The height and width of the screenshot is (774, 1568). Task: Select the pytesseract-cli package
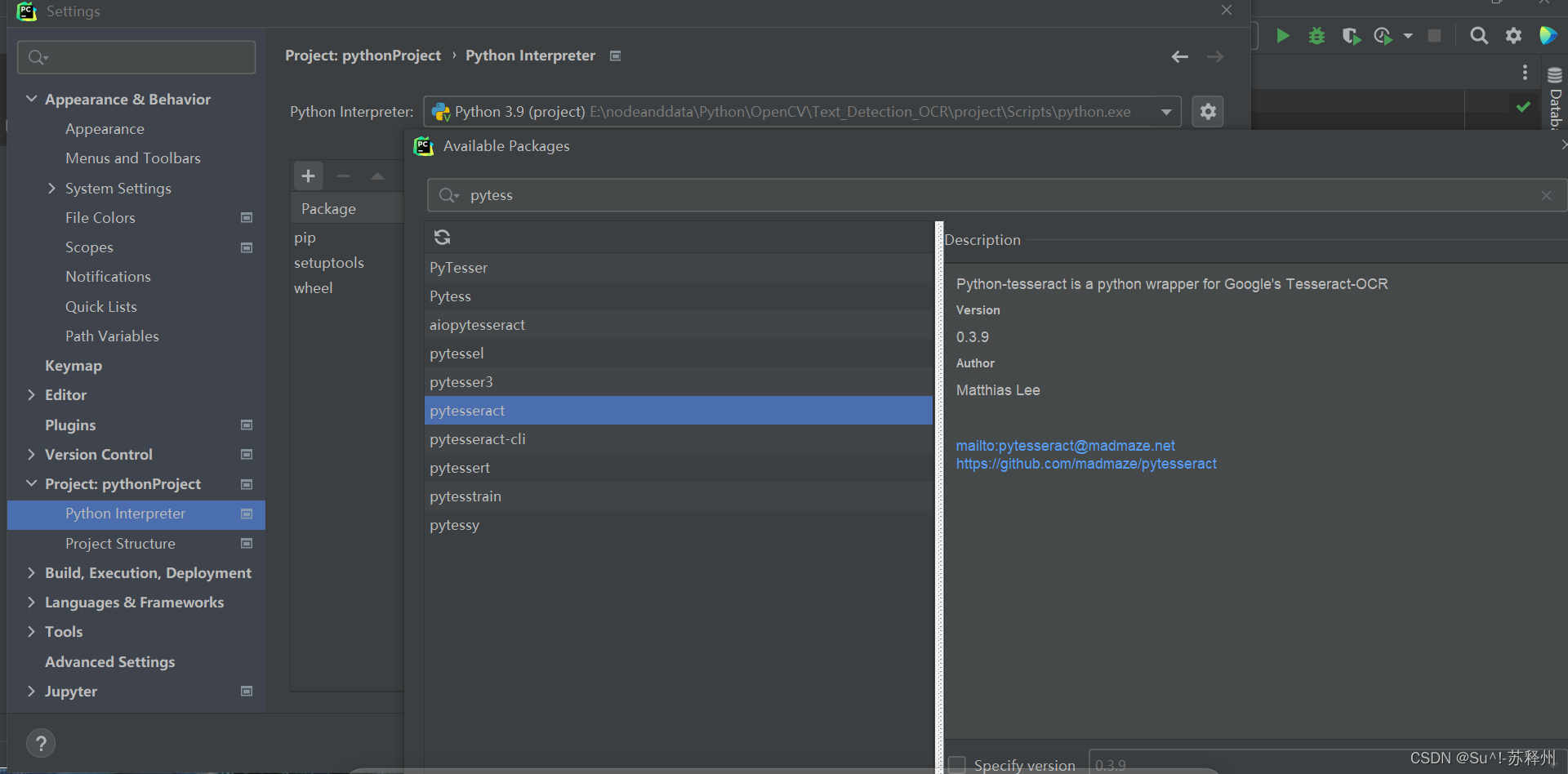tap(678, 439)
